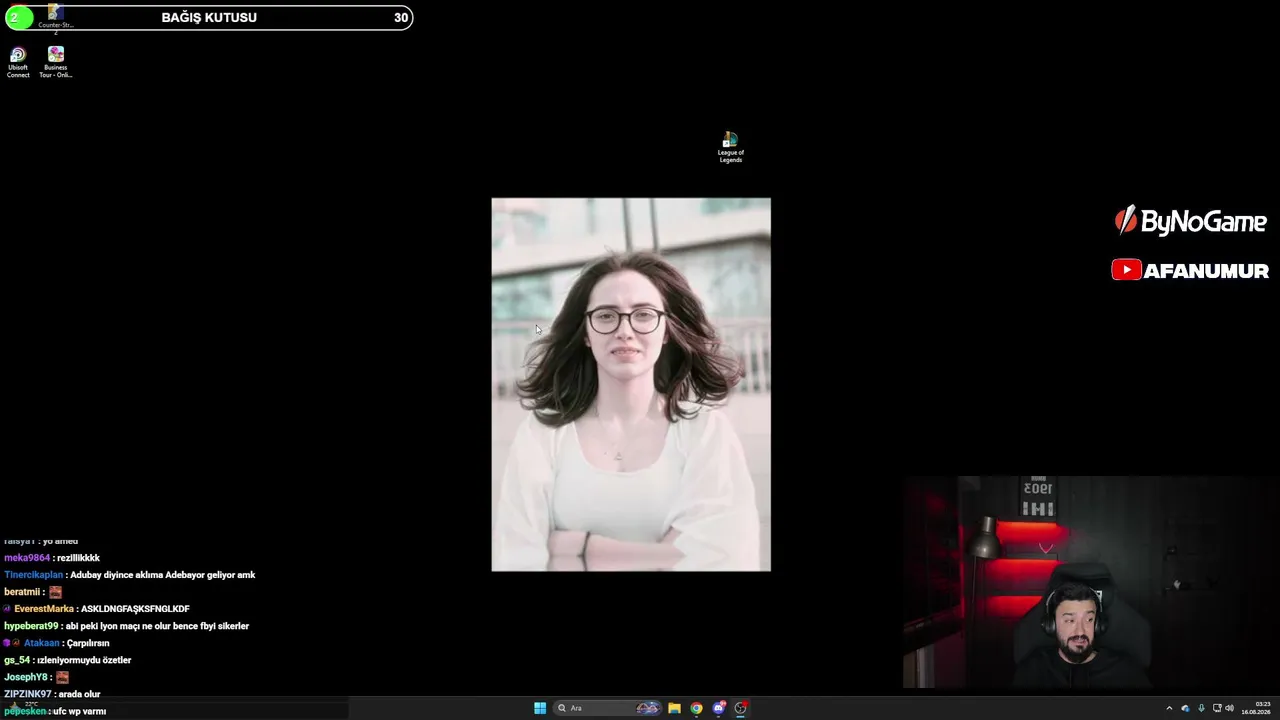Click the message 'Çarpılırsın'
The width and height of the screenshot is (1280, 720).
[x=88, y=643]
